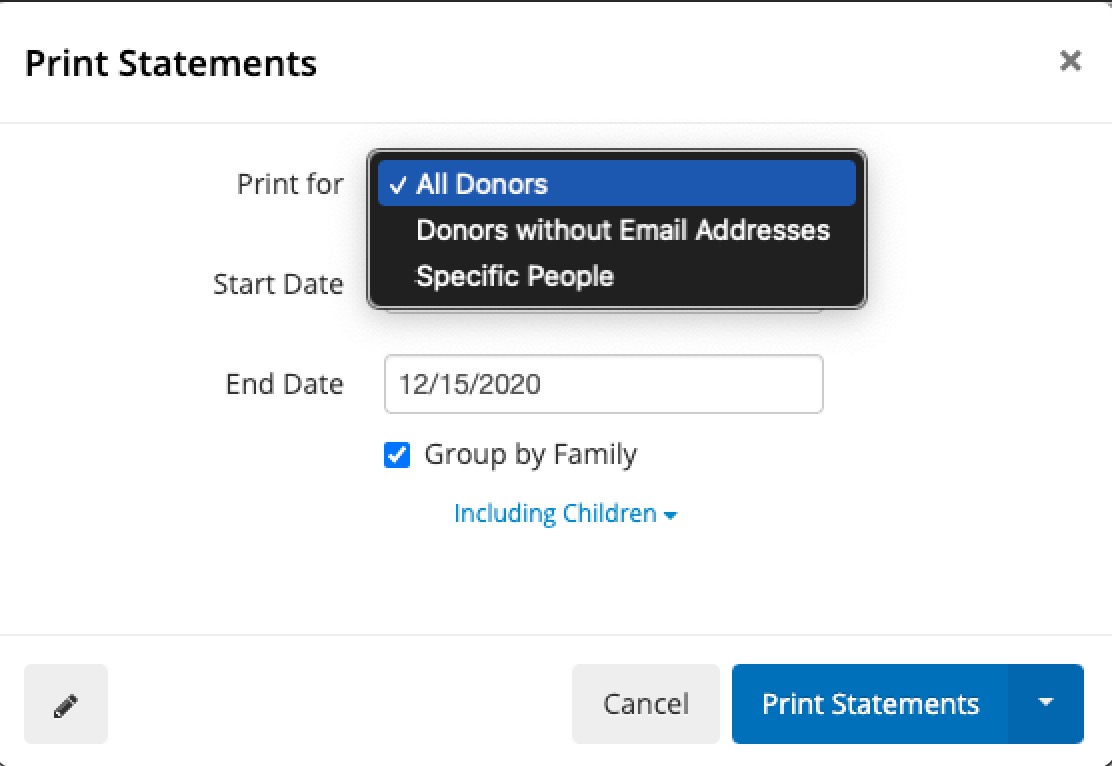
Task: Click the checkmark beside All Donors
Action: (x=398, y=184)
